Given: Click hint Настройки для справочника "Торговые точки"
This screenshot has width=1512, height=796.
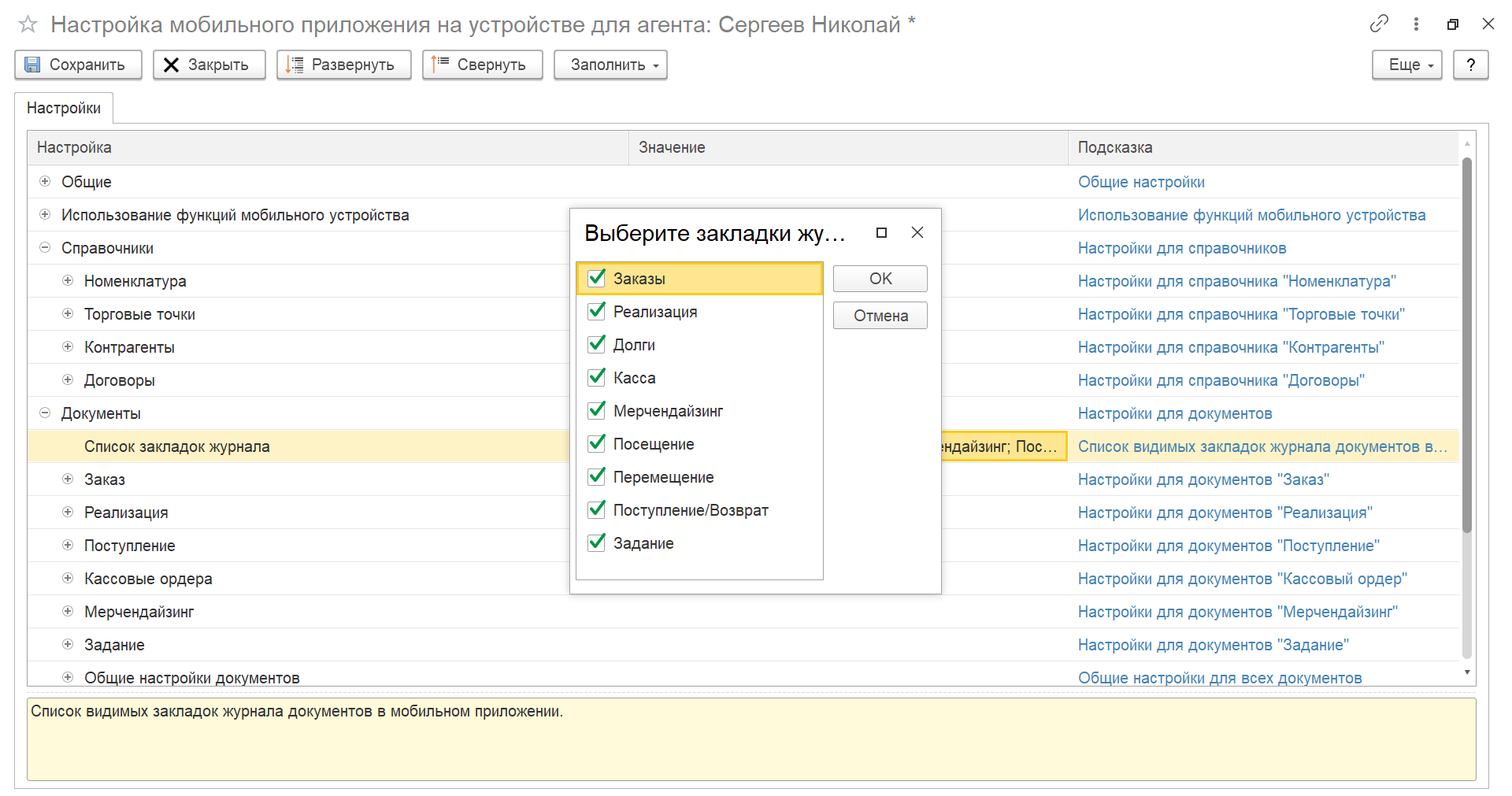Looking at the screenshot, I should click(1241, 314).
